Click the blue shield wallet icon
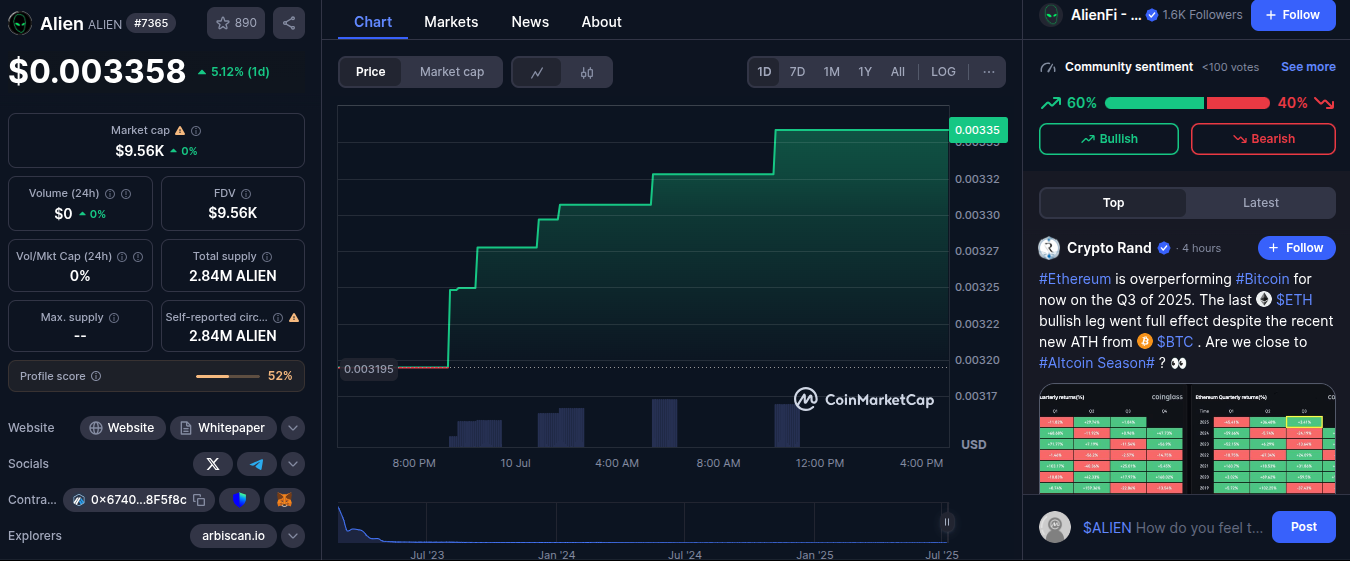The height and width of the screenshot is (561, 1350). [239, 500]
